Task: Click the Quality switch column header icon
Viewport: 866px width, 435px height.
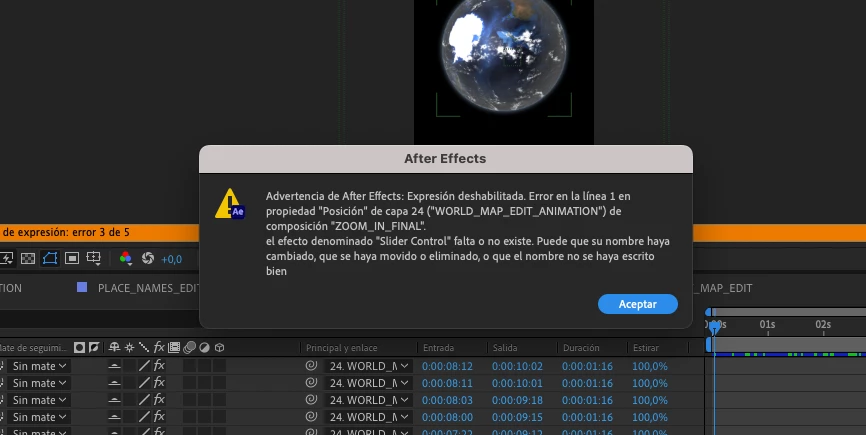Action: coord(144,347)
